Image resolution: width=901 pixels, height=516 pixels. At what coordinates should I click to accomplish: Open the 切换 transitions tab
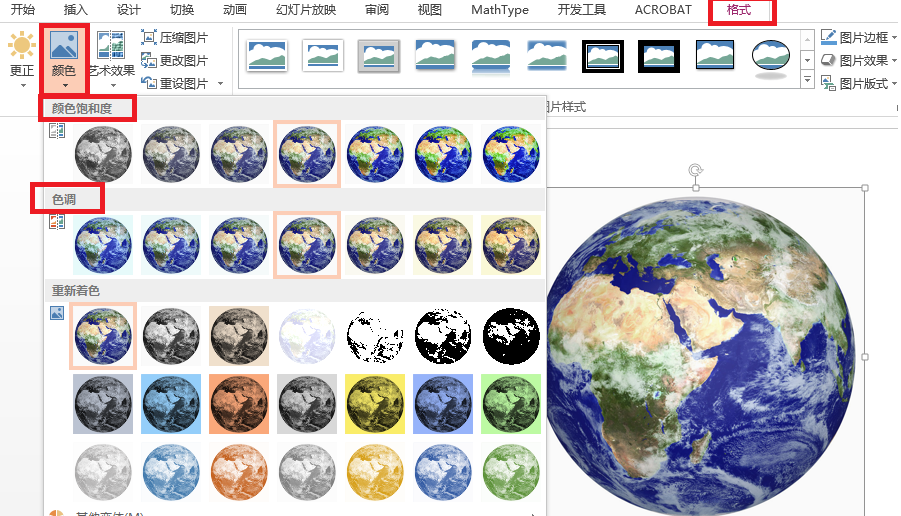pos(182,10)
